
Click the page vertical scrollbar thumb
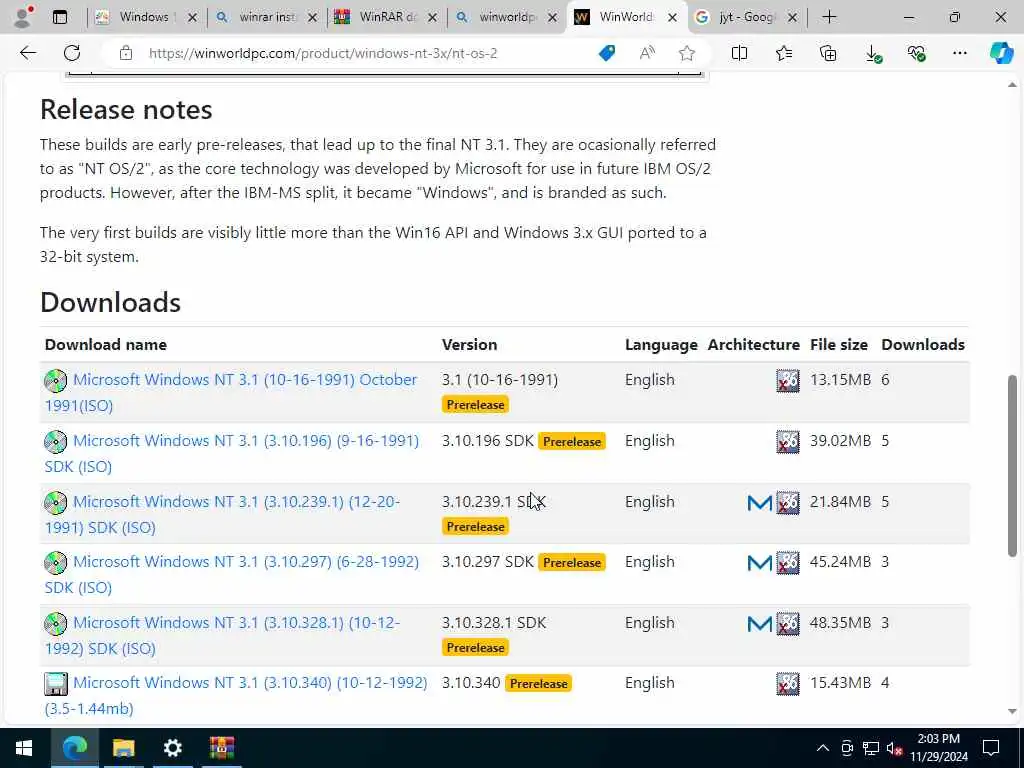[x=1012, y=466]
